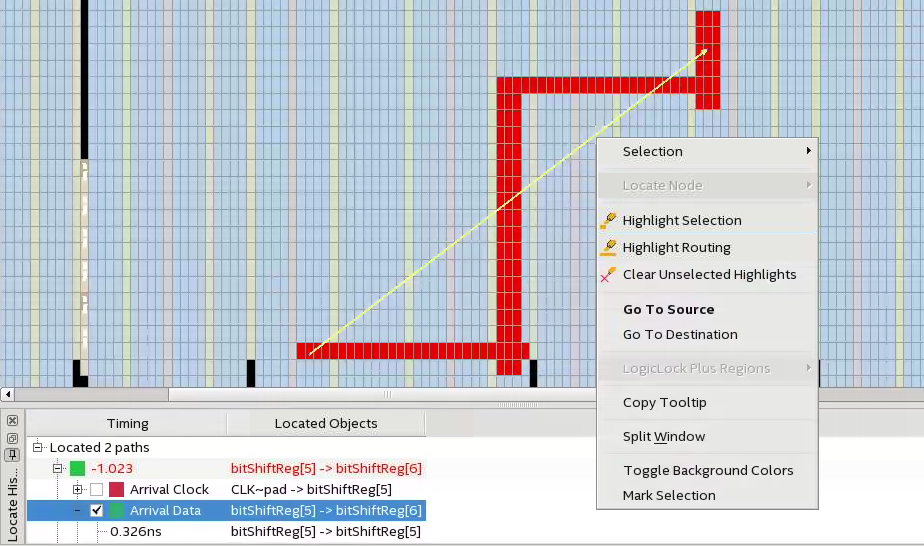The width and height of the screenshot is (924, 546).
Task: Click green swatch next to -1.023
Action: pyautogui.click(x=77, y=468)
